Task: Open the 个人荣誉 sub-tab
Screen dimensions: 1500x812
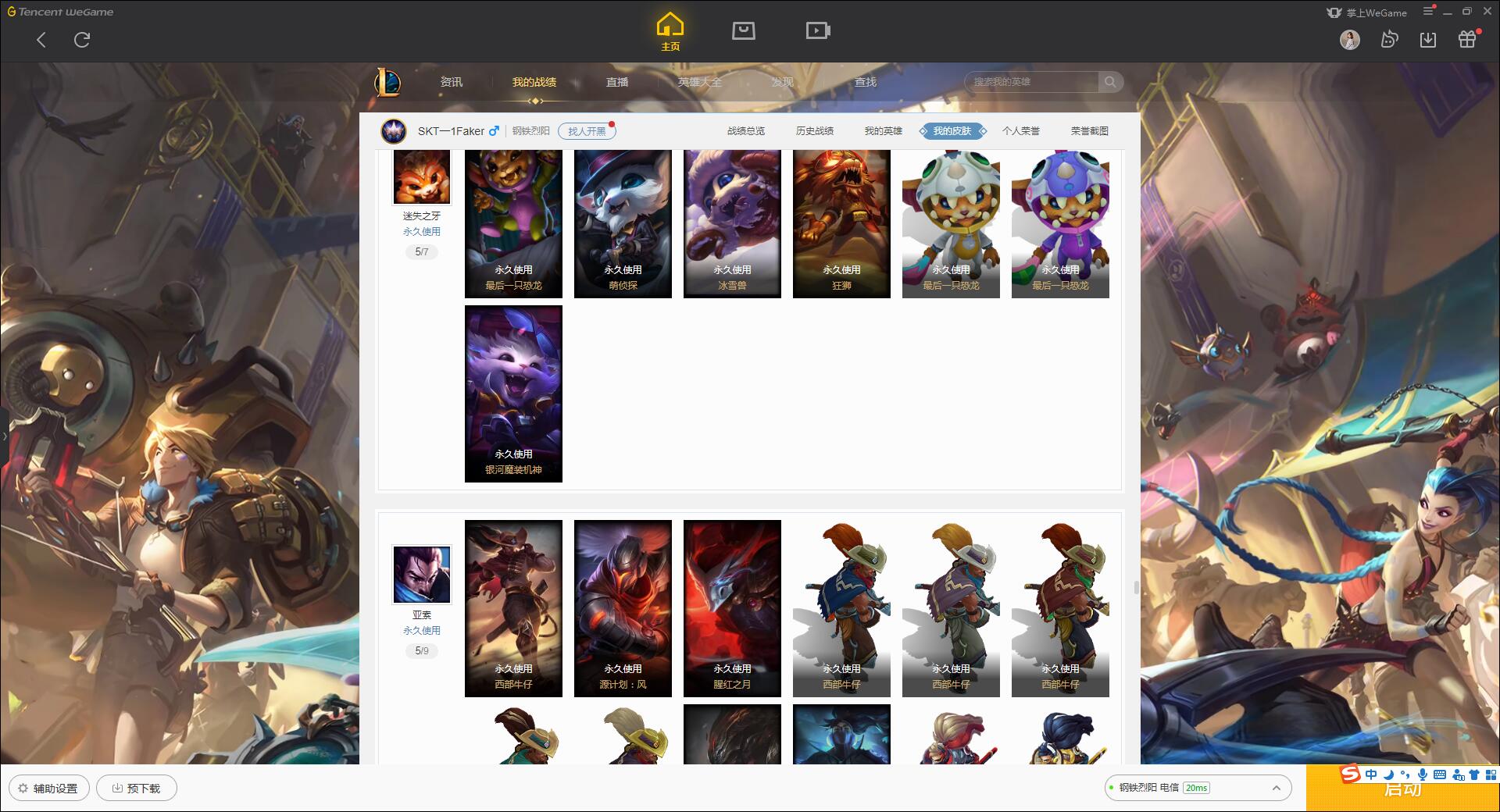Action: tap(1021, 131)
